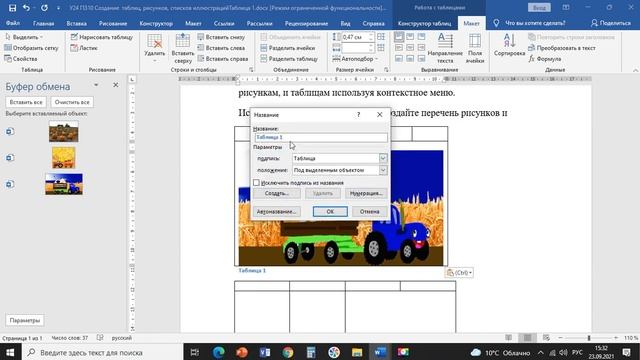Switch to the Рецензирование tab
This screenshot has height=360, width=640.
pyautogui.click(x=306, y=23)
